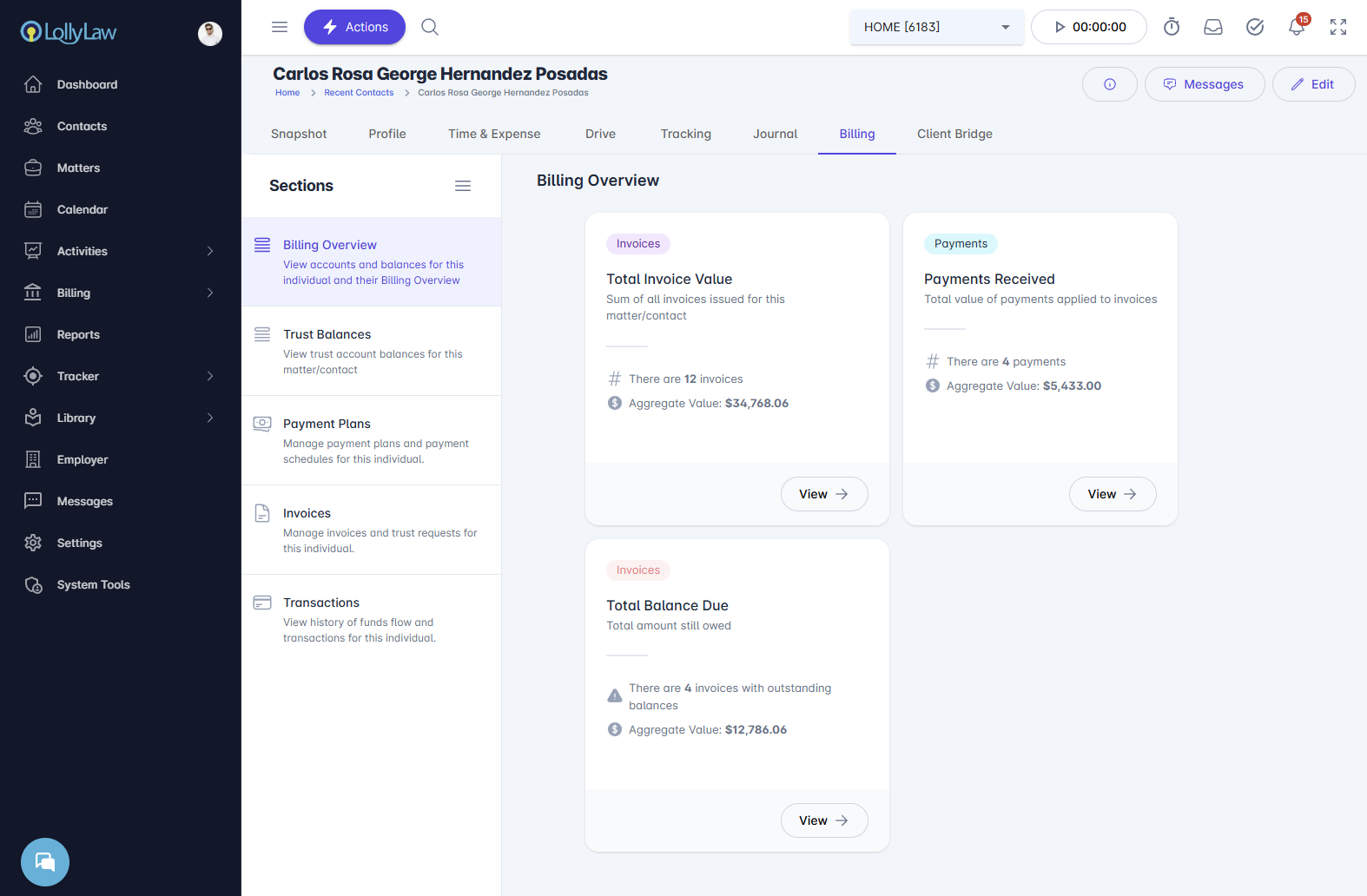The width and height of the screenshot is (1367, 896).
Task: Open the notifications bell
Action: (1297, 26)
